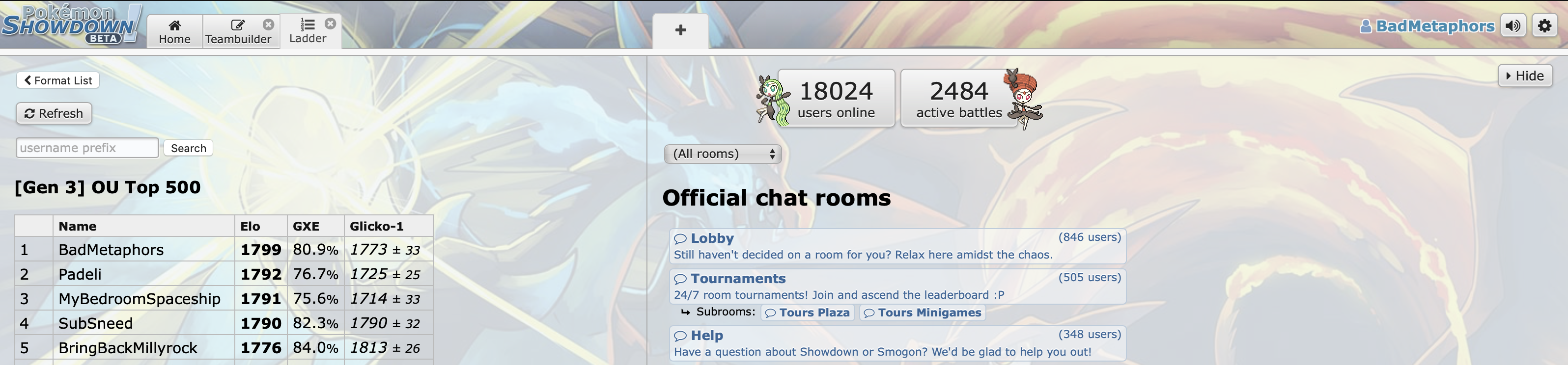The width and height of the screenshot is (1568, 365).
Task: Click the Pokémon Showdown logo
Action: click(71, 25)
